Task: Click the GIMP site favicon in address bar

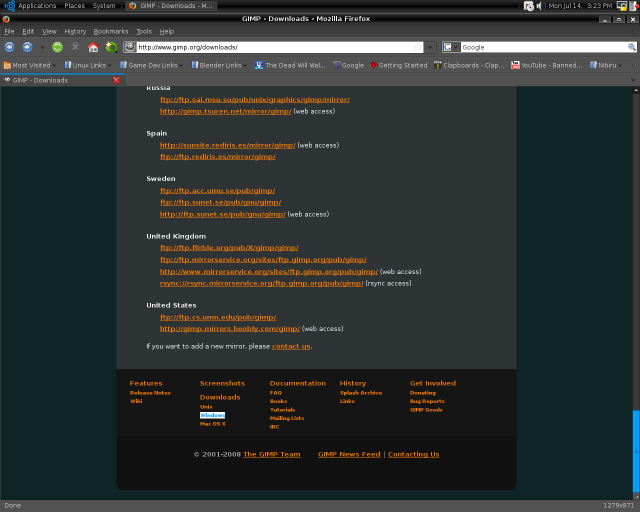Action: point(130,47)
